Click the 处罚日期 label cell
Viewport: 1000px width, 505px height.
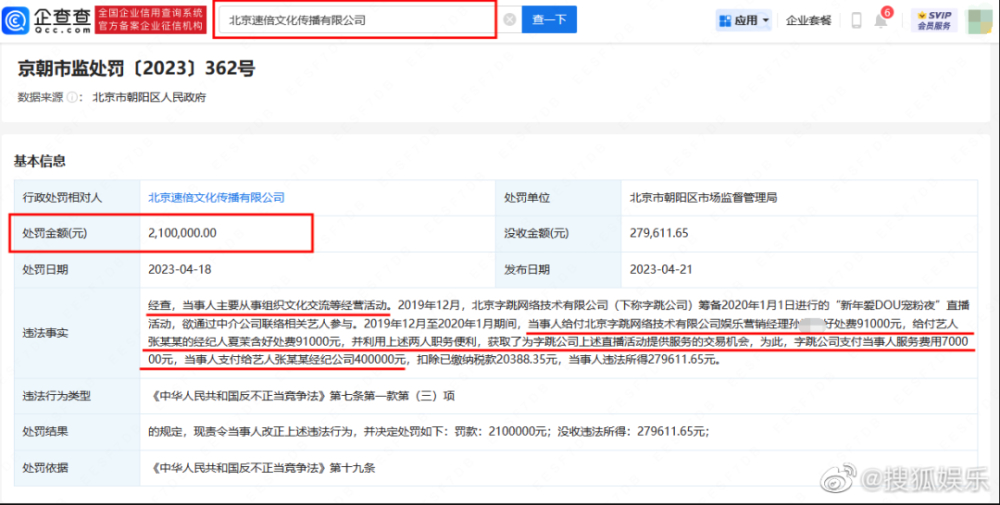77,269
